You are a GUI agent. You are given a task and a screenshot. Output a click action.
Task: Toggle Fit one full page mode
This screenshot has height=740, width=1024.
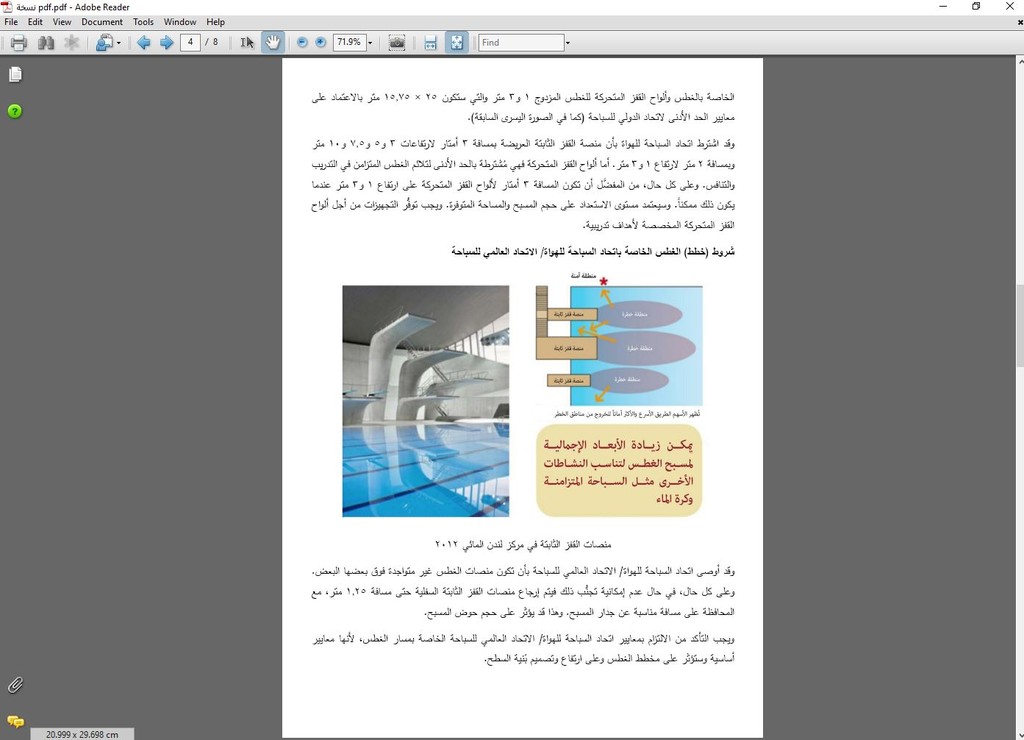(x=456, y=42)
